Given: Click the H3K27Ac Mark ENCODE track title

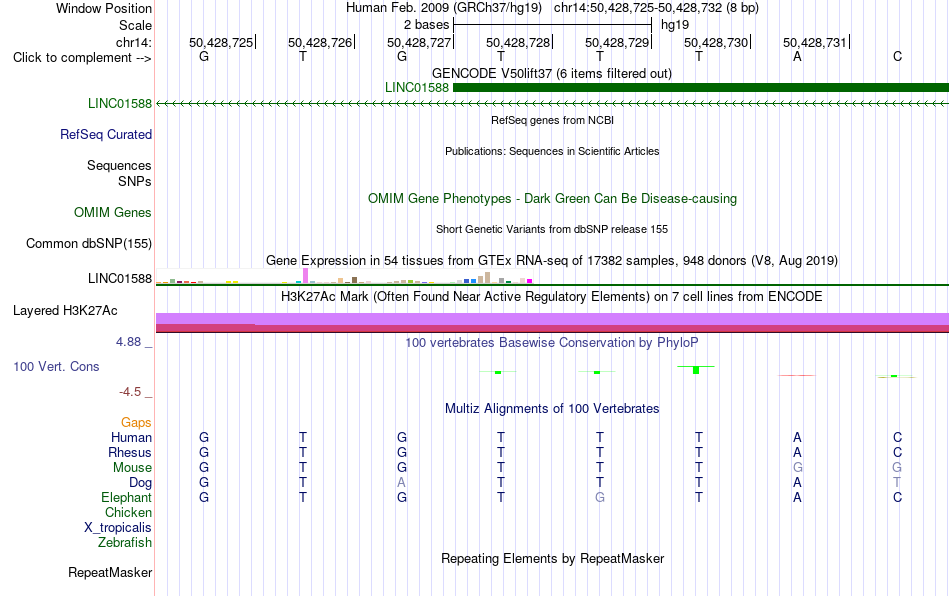Looking at the screenshot, I should [551, 297].
